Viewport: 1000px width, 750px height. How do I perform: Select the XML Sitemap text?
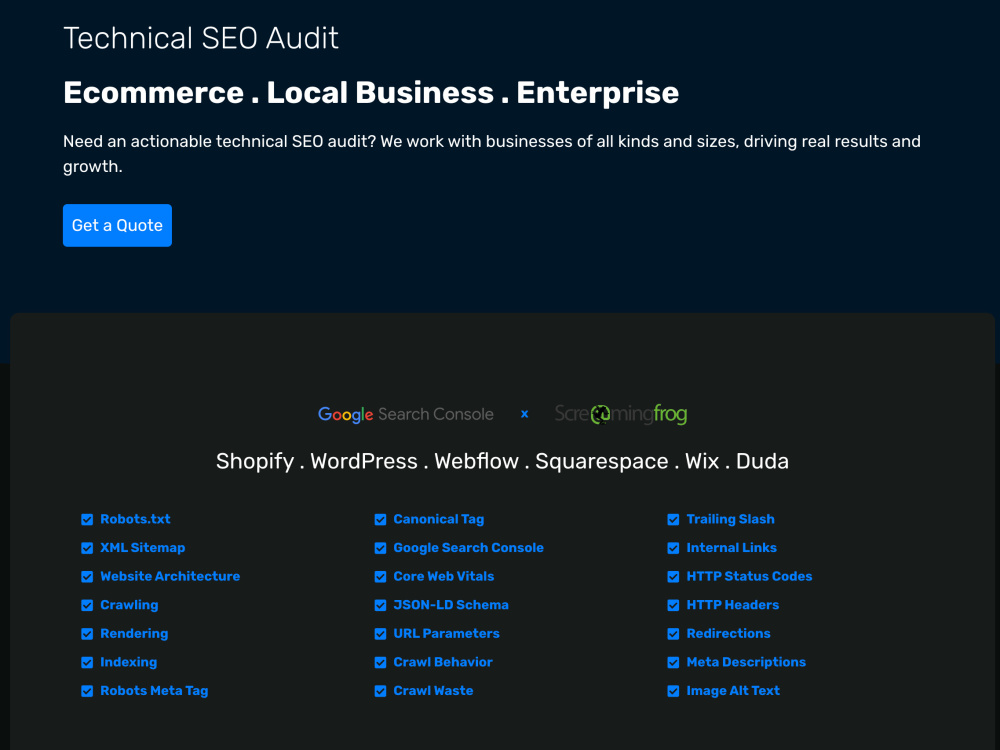point(143,548)
